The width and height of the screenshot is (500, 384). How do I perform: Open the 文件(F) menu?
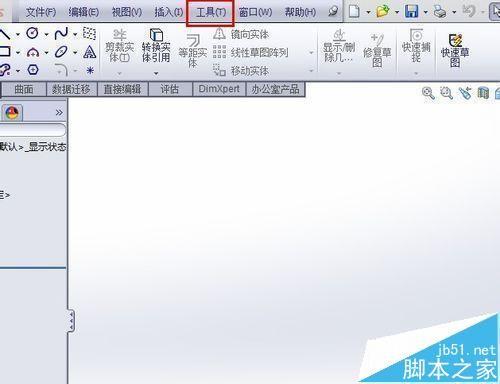(41, 12)
